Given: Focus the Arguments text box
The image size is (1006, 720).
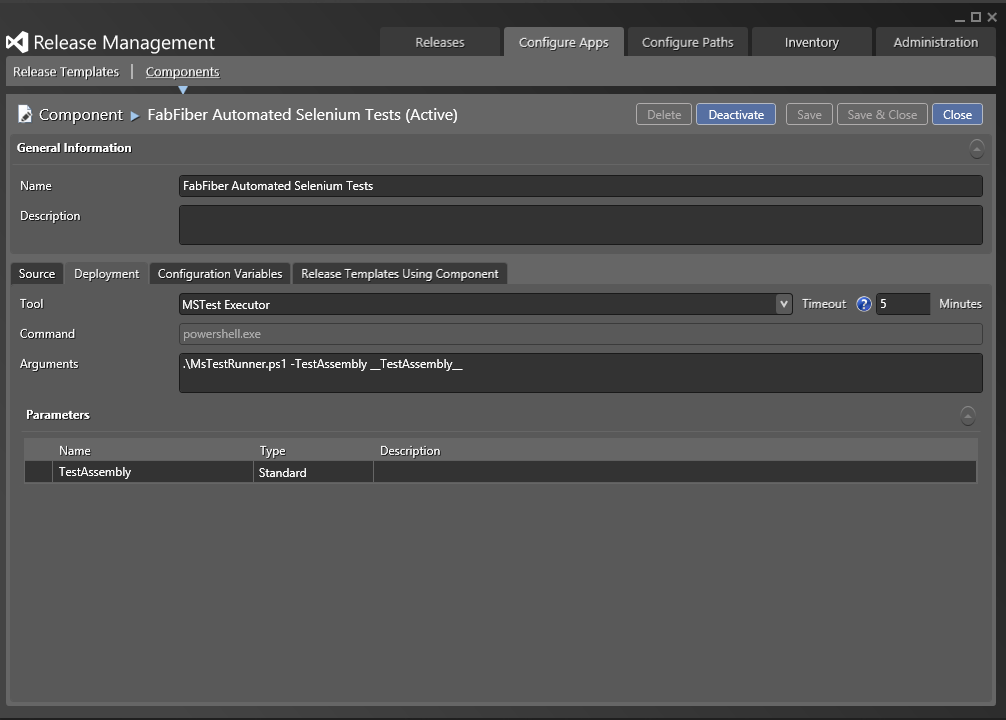Looking at the screenshot, I should (581, 373).
